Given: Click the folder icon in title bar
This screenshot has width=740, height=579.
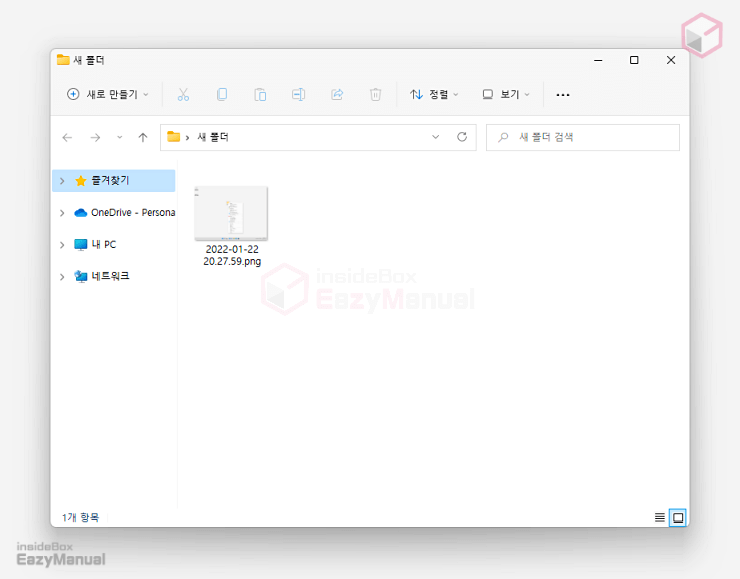Looking at the screenshot, I should click(x=63, y=60).
